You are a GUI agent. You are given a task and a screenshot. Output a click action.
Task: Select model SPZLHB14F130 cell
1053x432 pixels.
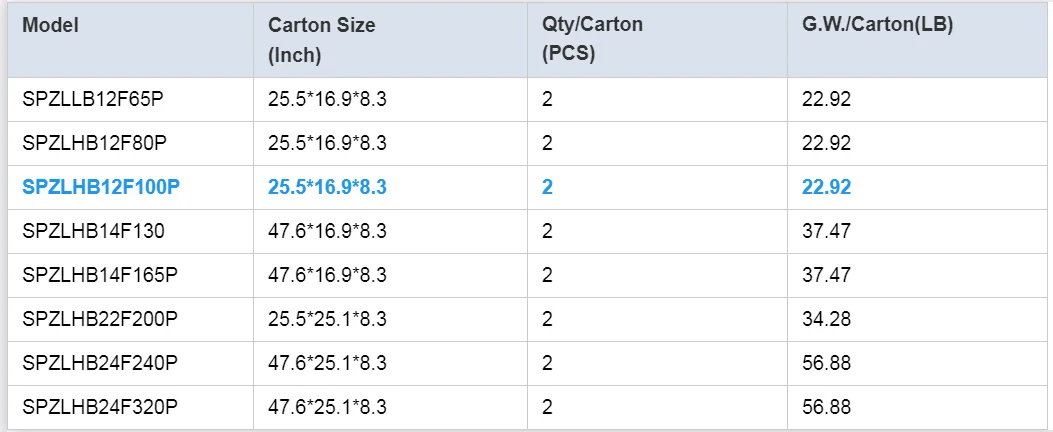pos(93,231)
